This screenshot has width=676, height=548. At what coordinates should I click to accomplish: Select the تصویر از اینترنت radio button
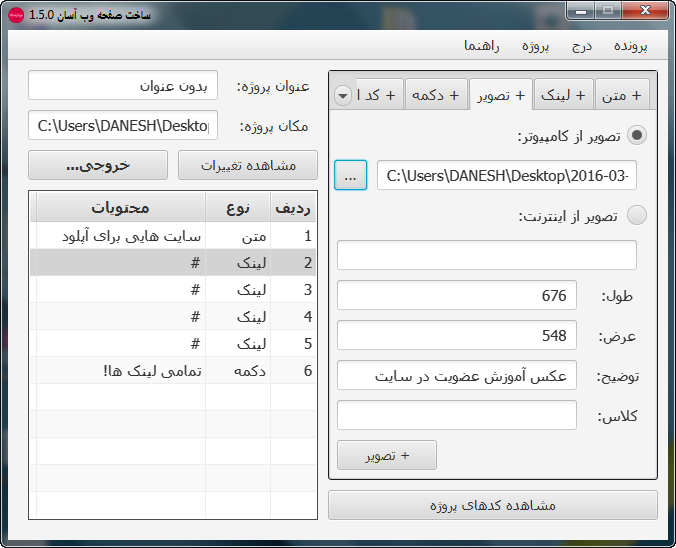(x=637, y=215)
